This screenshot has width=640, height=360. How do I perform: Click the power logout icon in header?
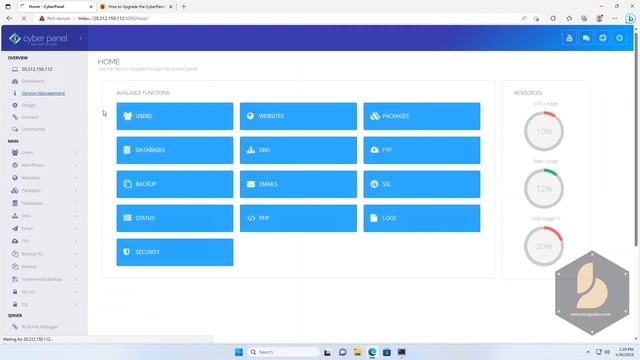coord(619,38)
